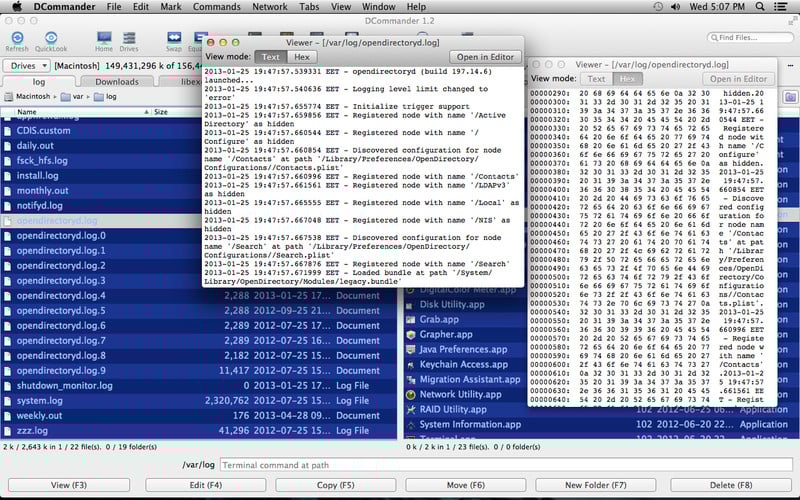Screen dimensions: 800x500
Task: Click the Grab.app icon
Action: click(x=410, y=320)
